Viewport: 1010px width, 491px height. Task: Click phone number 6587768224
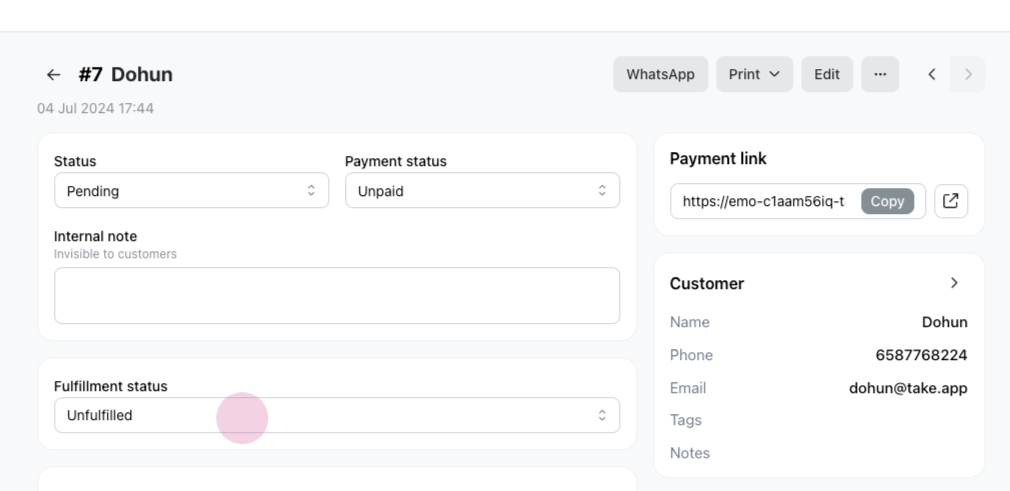click(x=921, y=355)
